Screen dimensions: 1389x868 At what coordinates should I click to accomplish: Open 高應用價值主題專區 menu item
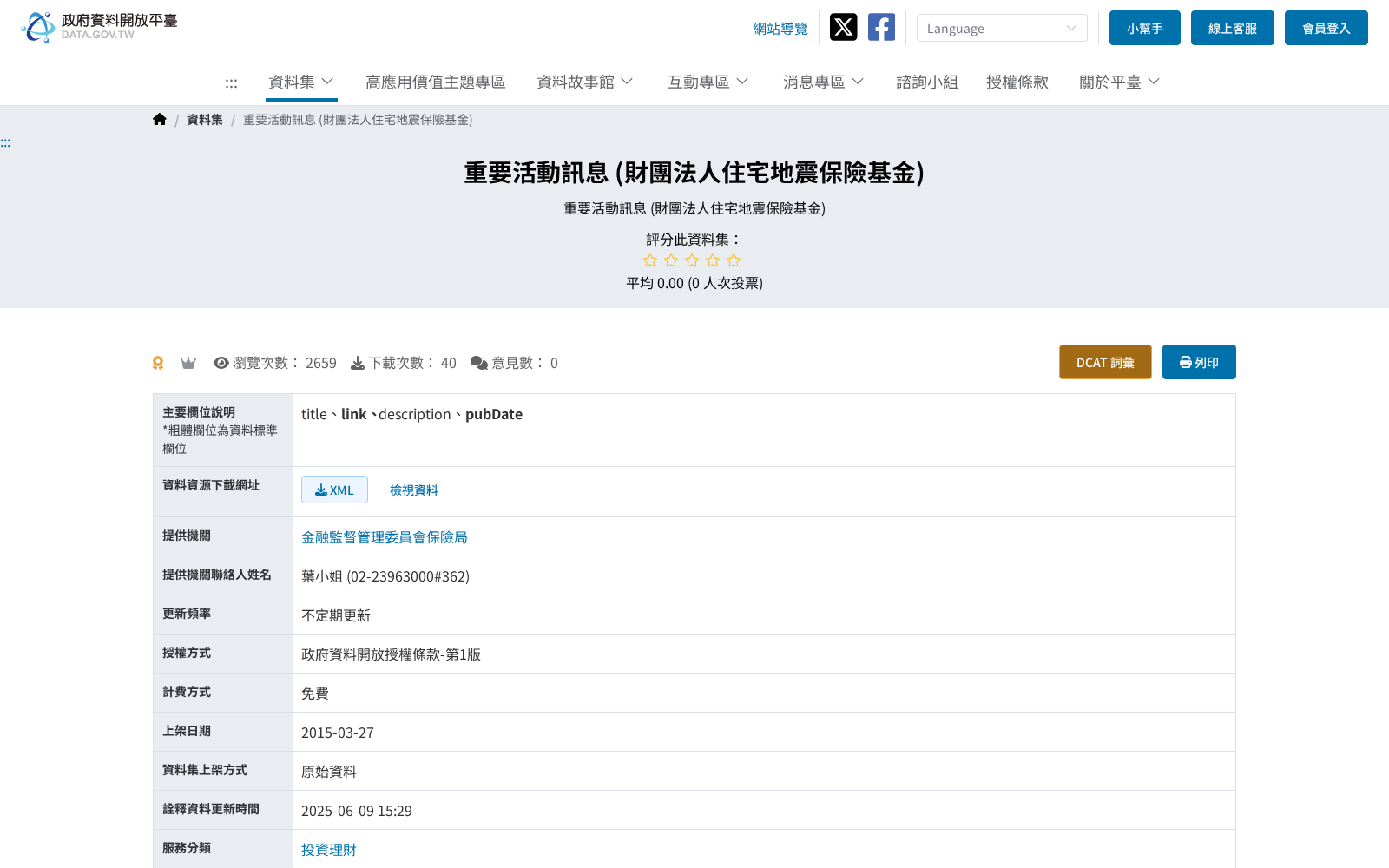[435, 82]
